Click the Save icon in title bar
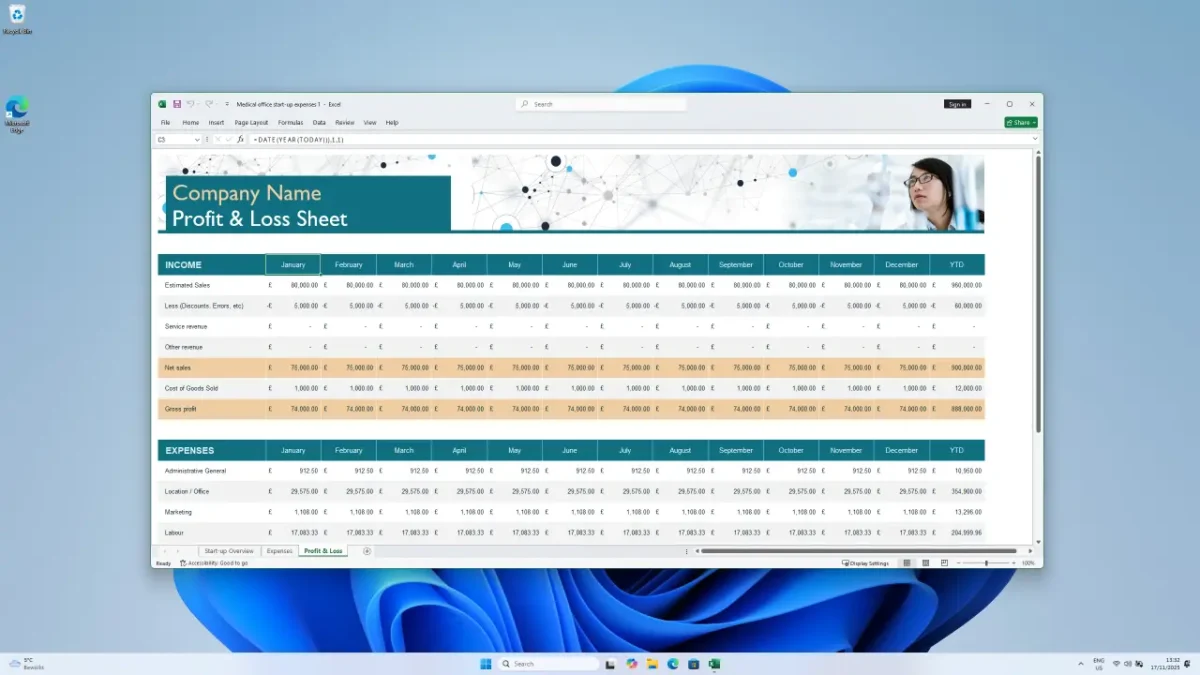Screen dimensions: 1200x675 tap(177, 104)
